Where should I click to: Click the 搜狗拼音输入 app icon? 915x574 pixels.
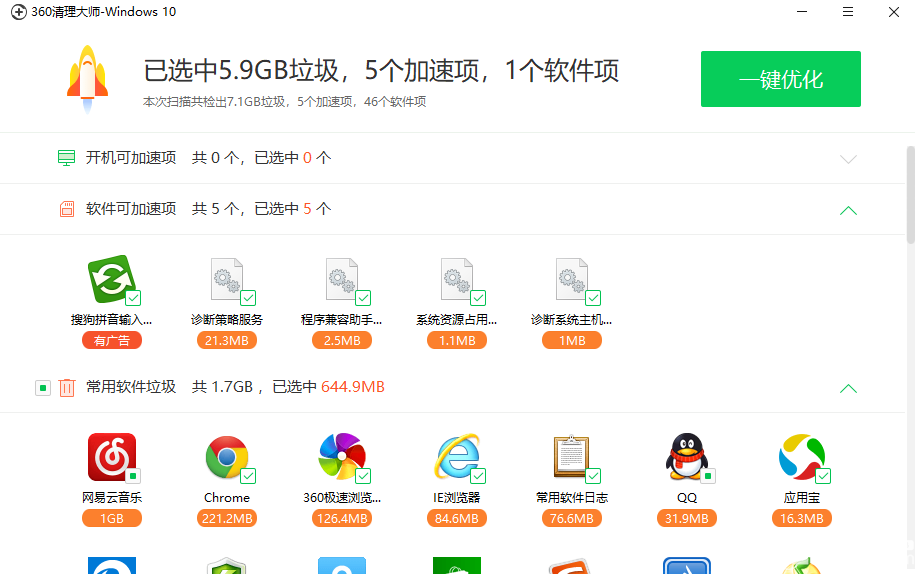(111, 279)
